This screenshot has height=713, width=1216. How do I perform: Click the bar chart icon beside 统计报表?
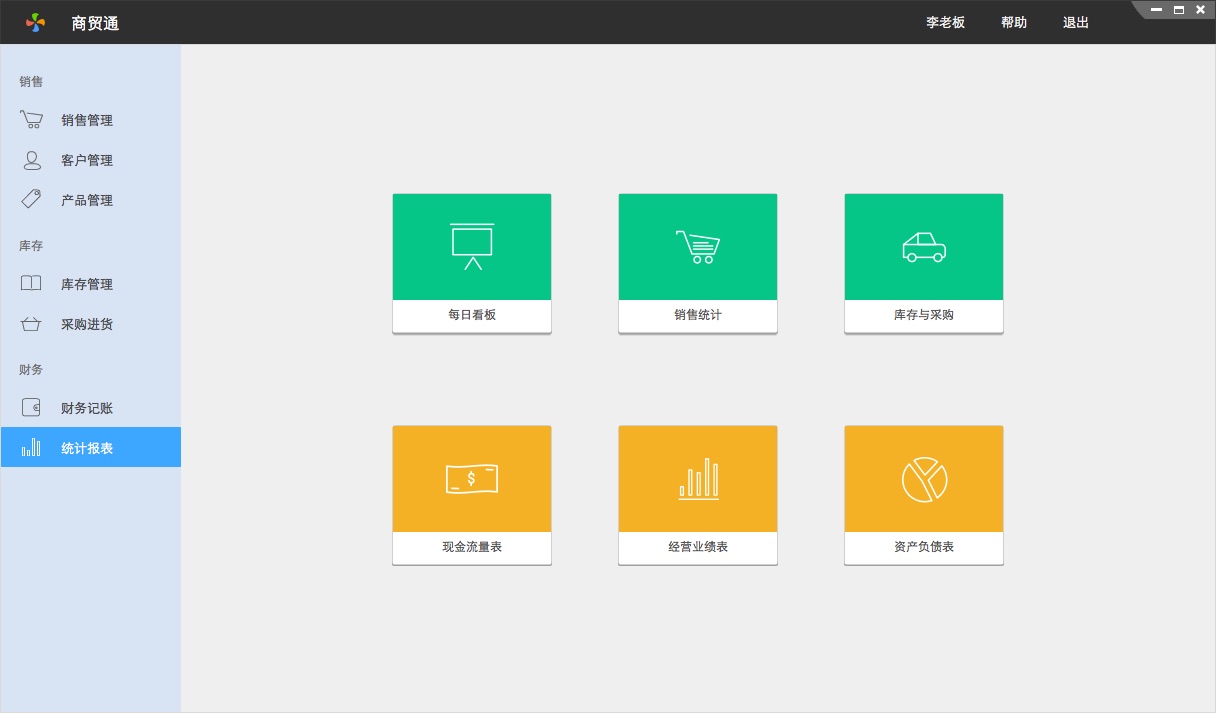[31, 447]
